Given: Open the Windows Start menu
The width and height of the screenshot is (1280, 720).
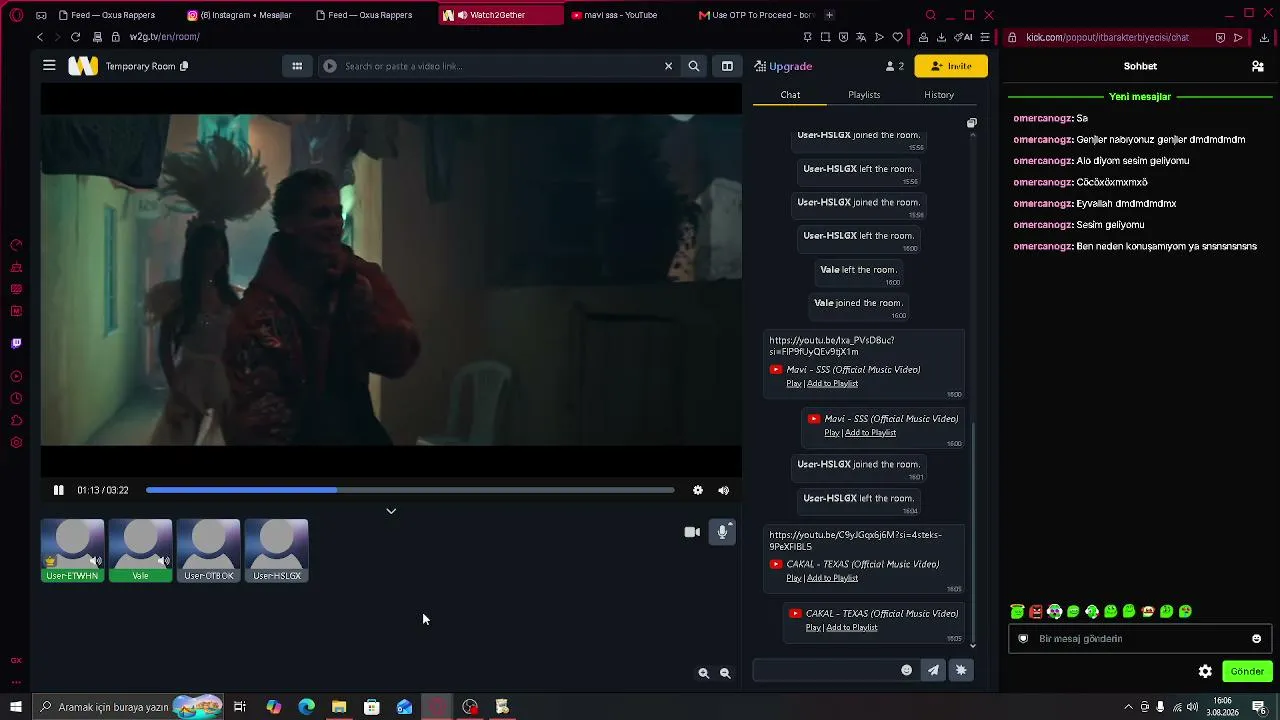Looking at the screenshot, I should click(x=16, y=707).
